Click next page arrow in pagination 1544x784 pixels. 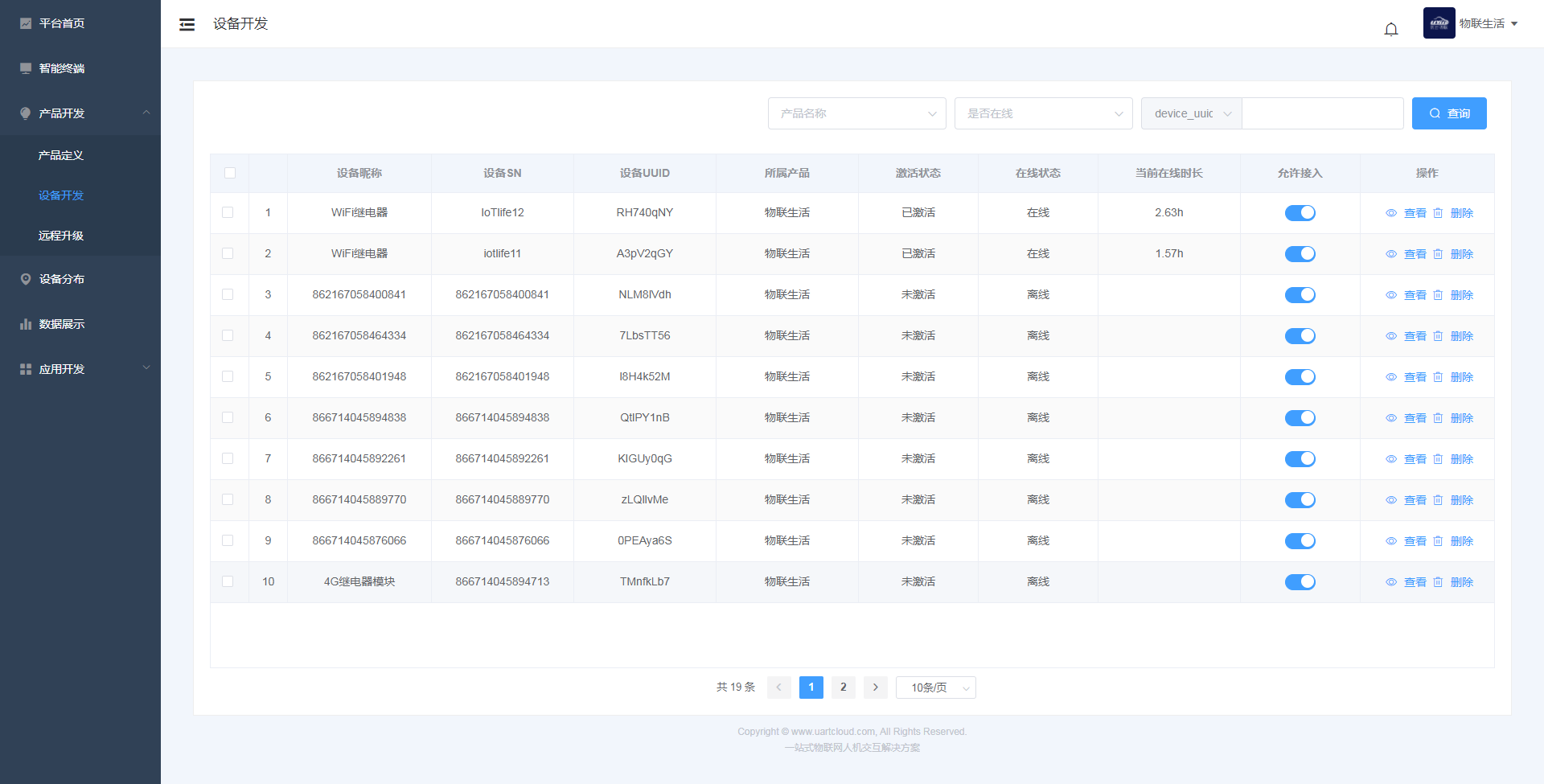click(x=876, y=688)
